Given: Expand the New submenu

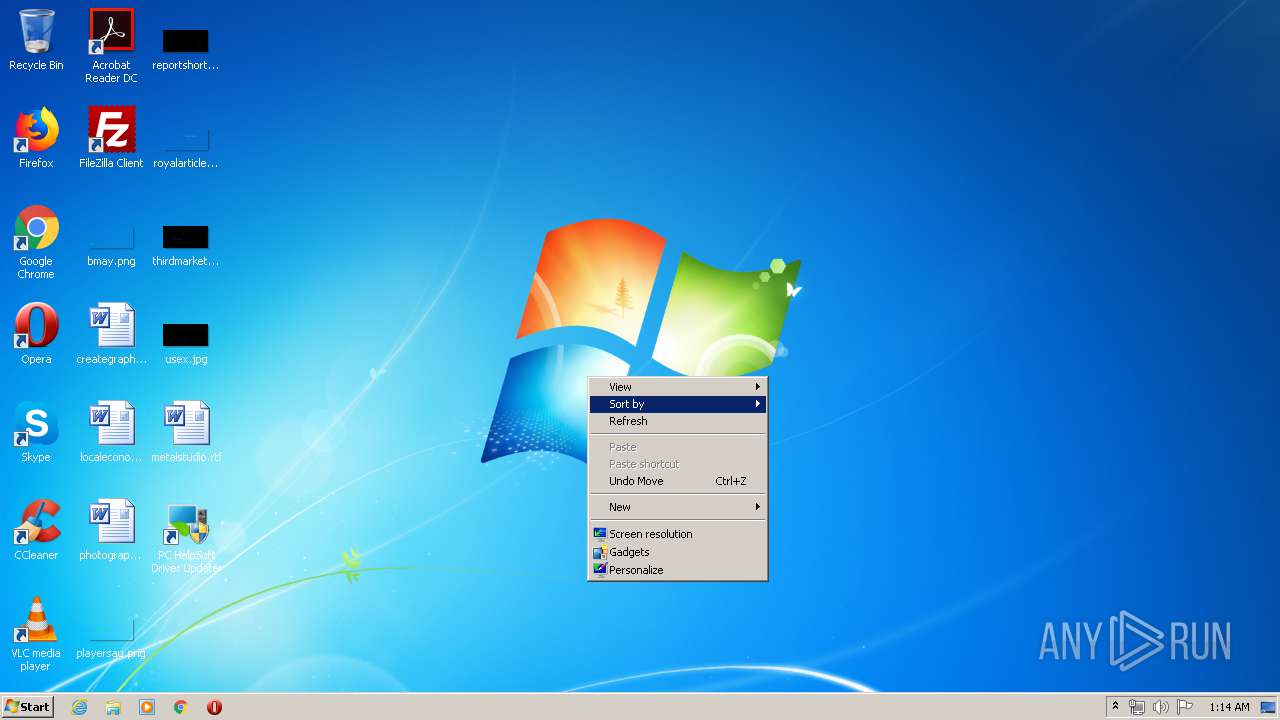Looking at the screenshot, I should pos(678,507).
